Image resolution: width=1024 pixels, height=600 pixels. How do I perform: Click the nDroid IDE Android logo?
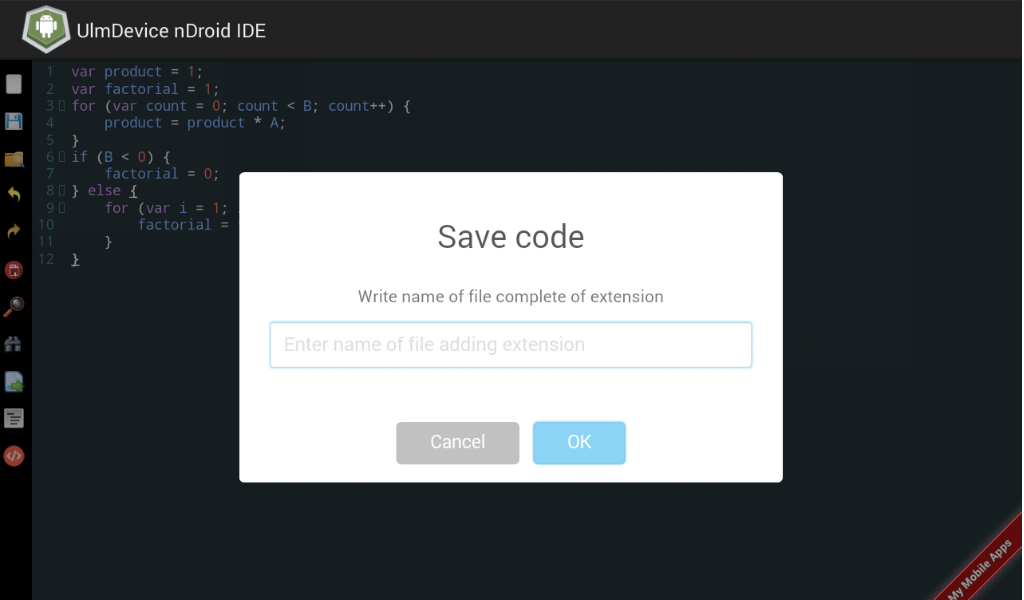[x=46, y=29]
